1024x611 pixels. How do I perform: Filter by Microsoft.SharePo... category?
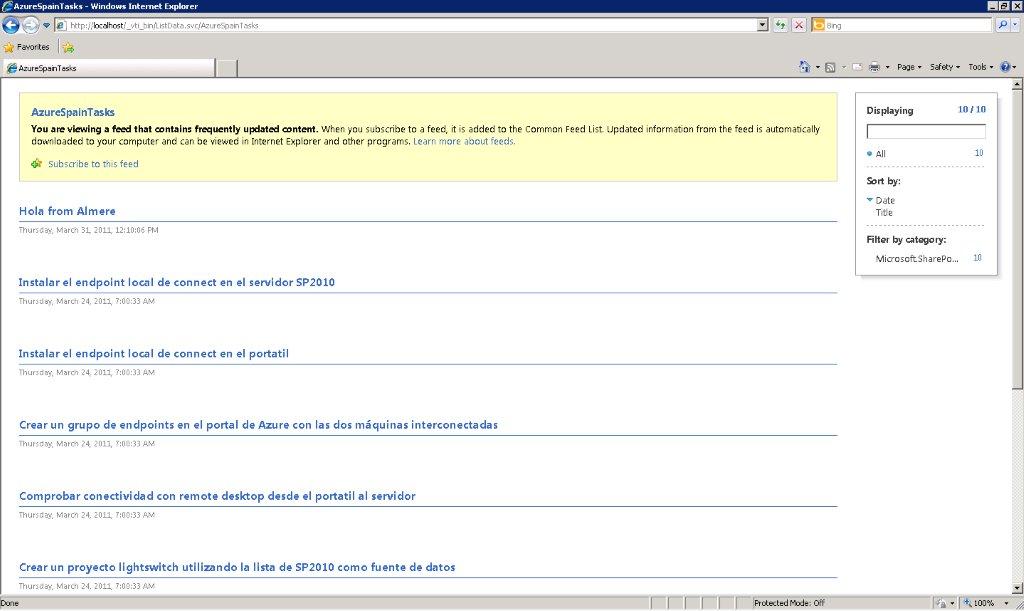[x=917, y=258]
